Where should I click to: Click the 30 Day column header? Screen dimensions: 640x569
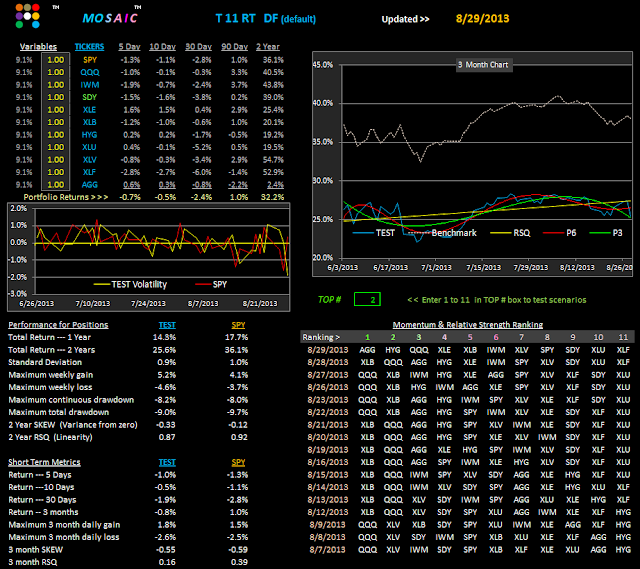(x=198, y=47)
